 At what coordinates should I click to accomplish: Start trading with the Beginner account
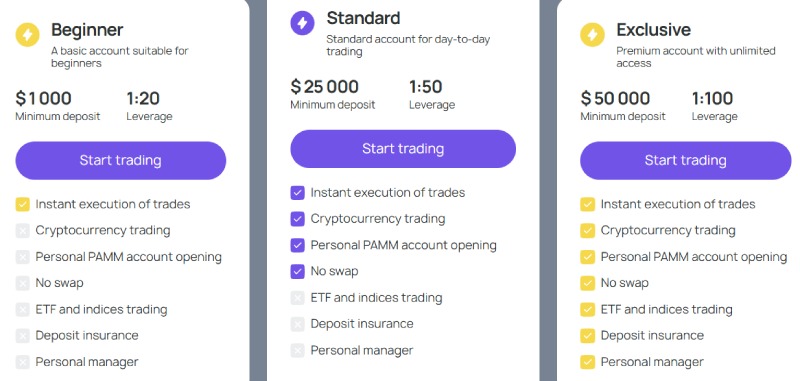(x=120, y=161)
